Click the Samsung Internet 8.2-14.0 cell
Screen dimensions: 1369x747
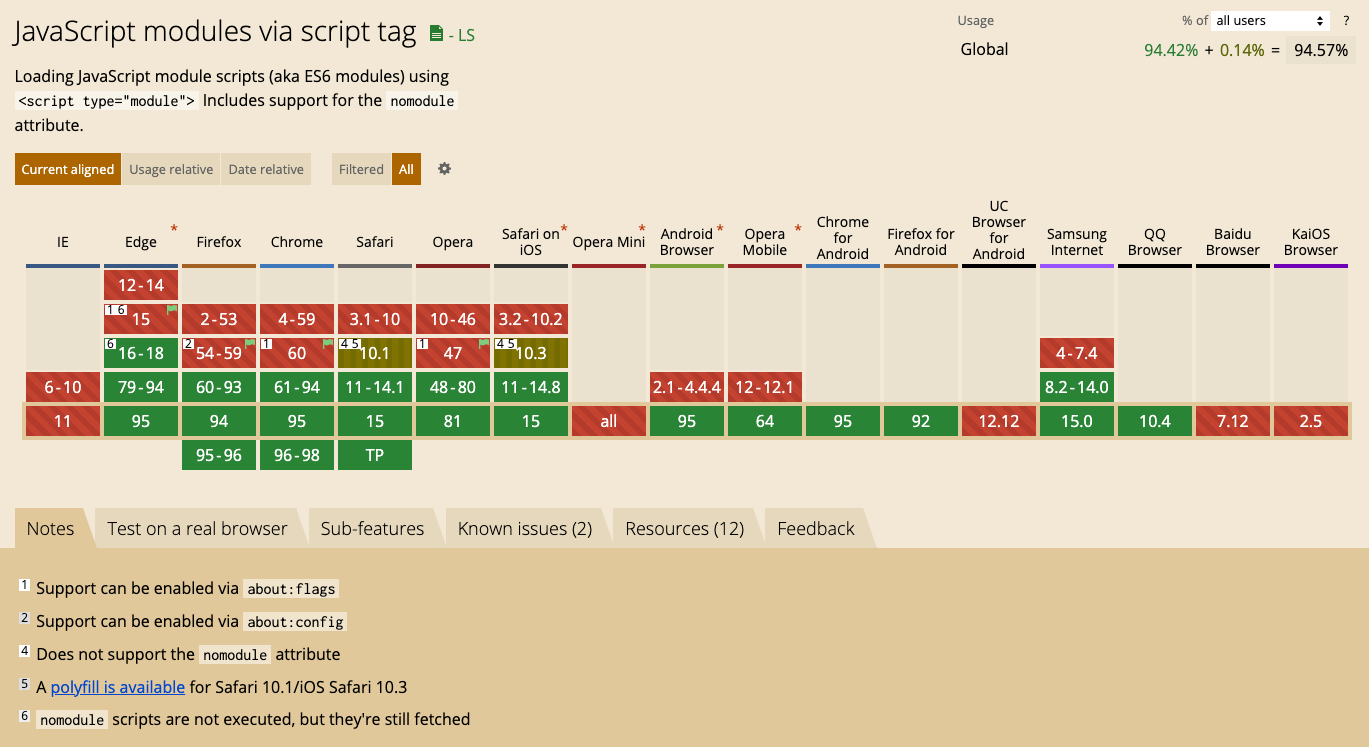(x=1077, y=387)
